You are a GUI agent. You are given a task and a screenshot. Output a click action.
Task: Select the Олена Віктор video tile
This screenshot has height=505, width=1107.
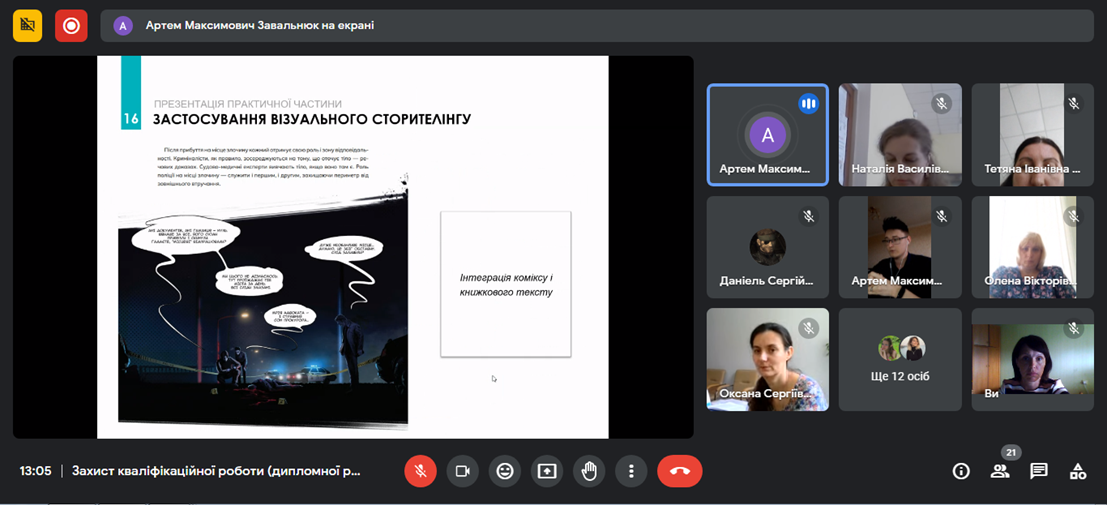coord(1033,247)
